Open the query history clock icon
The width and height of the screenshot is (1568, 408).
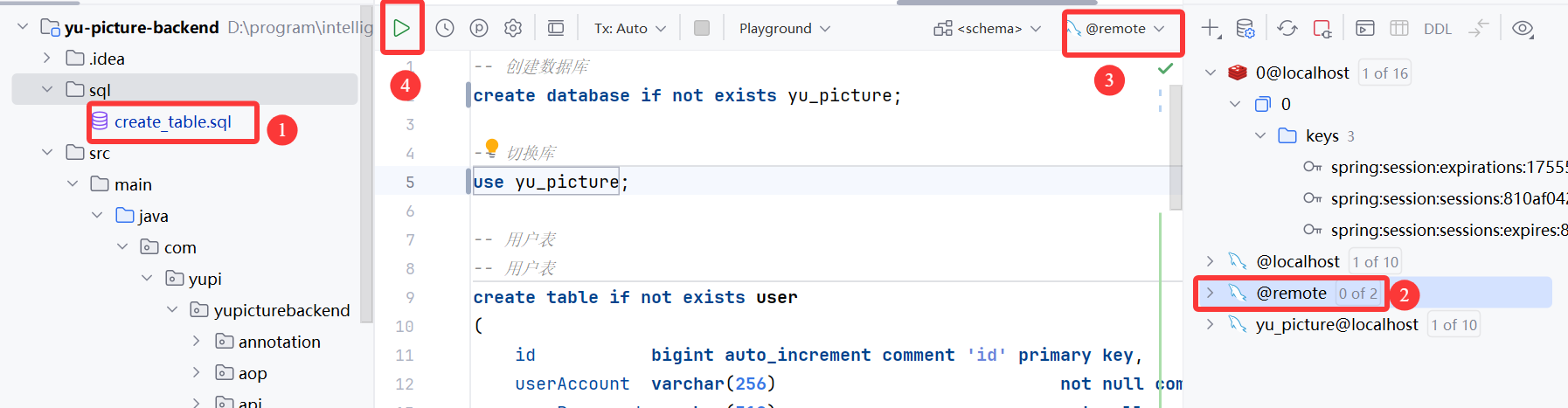445,28
